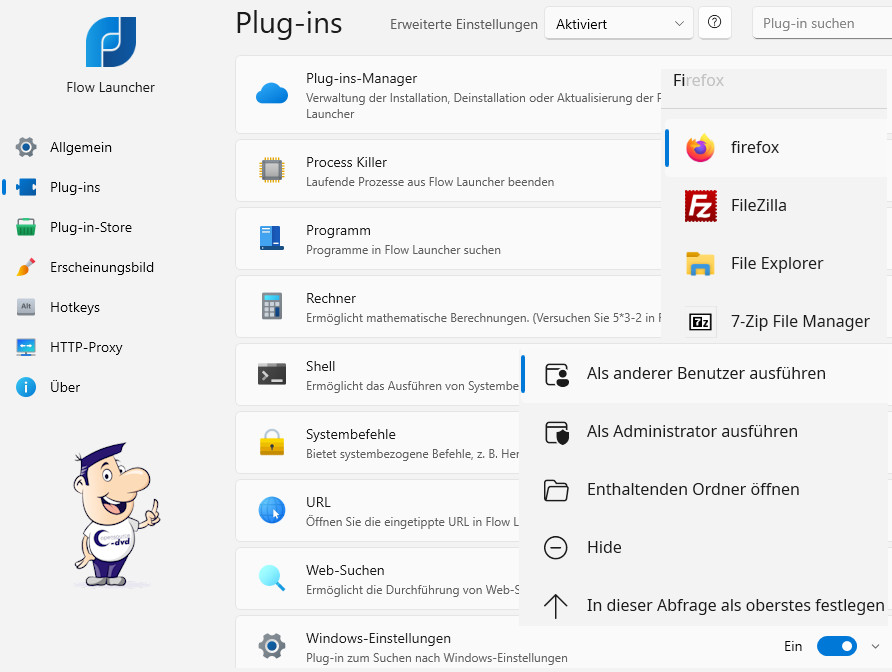892x672 pixels.
Task: Click the Rechner calculator icon
Action: pyautogui.click(x=271, y=306)
